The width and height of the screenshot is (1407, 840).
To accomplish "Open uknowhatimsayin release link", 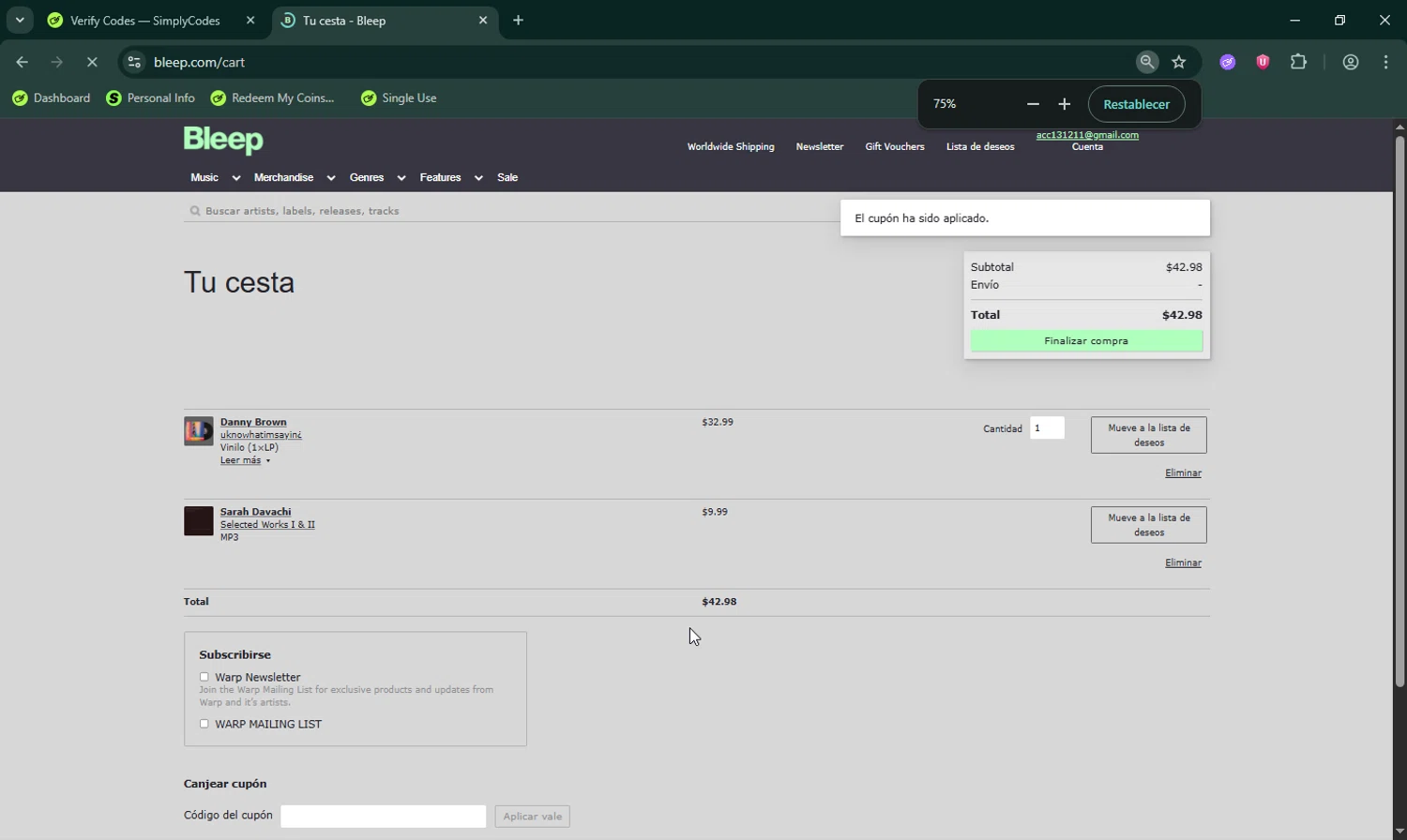I will (261, 435).
